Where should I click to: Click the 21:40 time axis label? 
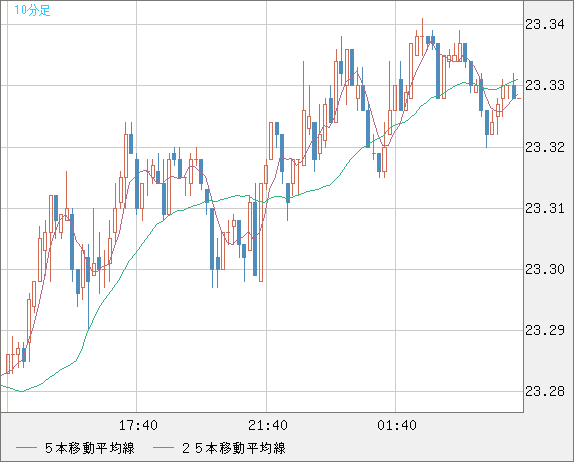(x=268, y=425)
